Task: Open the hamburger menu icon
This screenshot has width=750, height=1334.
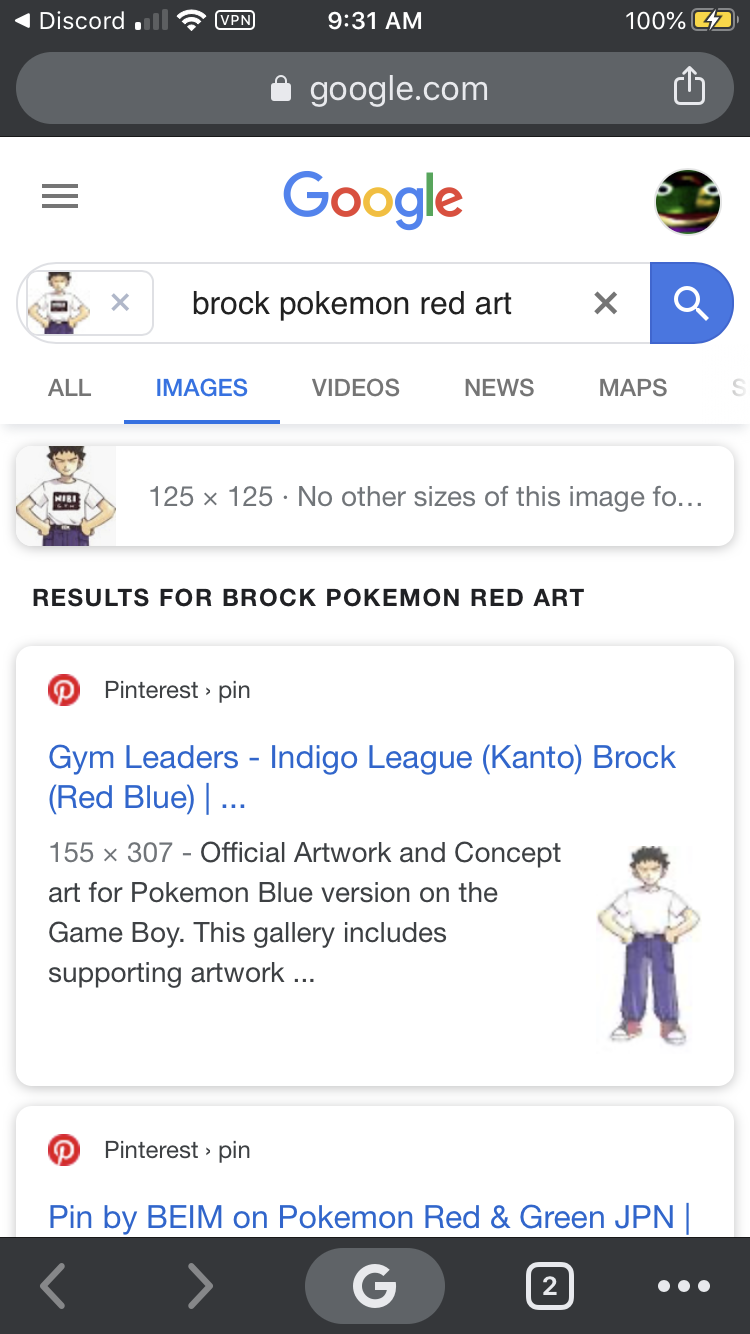Action: (x=60, y=196)
